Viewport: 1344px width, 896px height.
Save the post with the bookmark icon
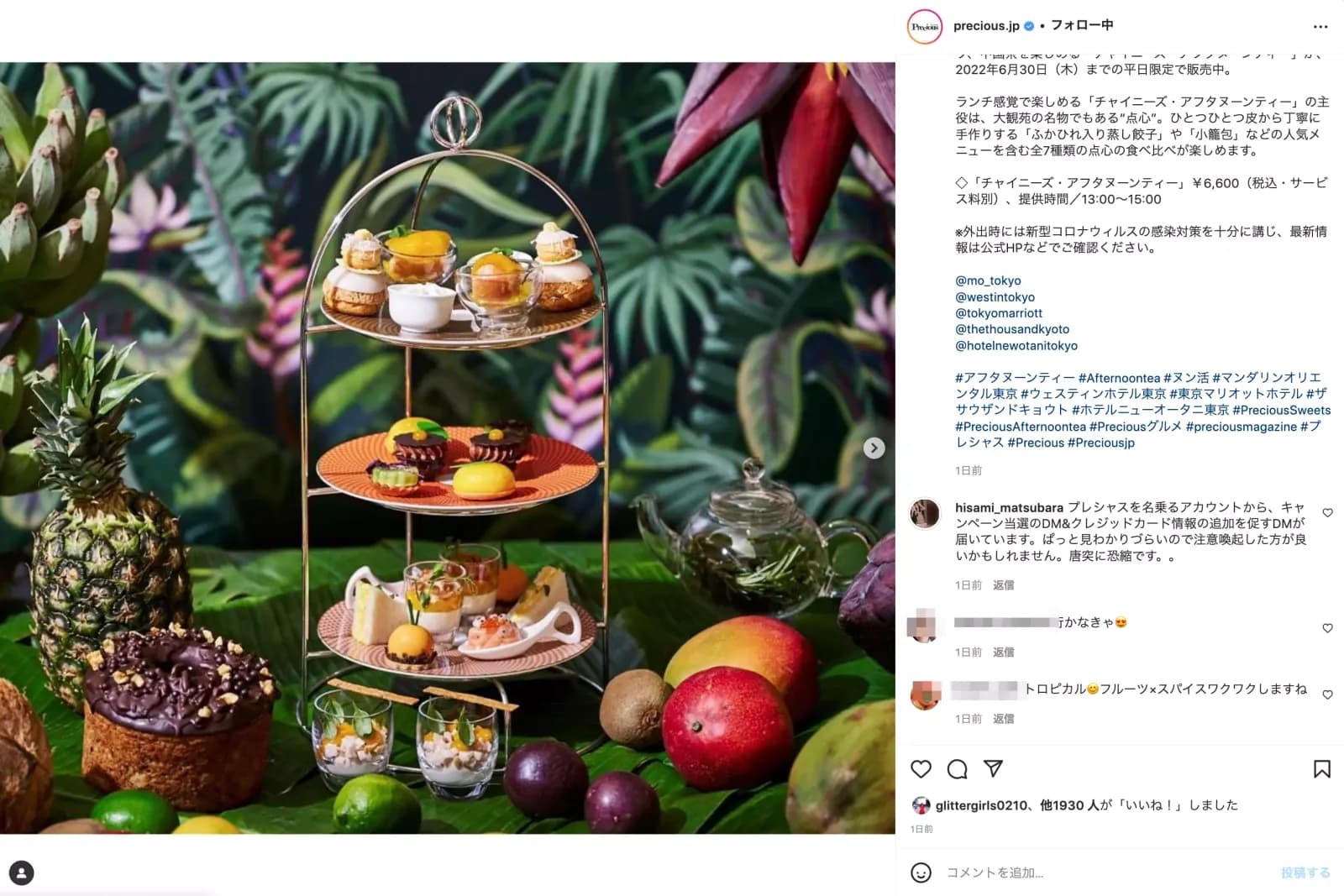pyautogui.click(x=1321, y=768)
